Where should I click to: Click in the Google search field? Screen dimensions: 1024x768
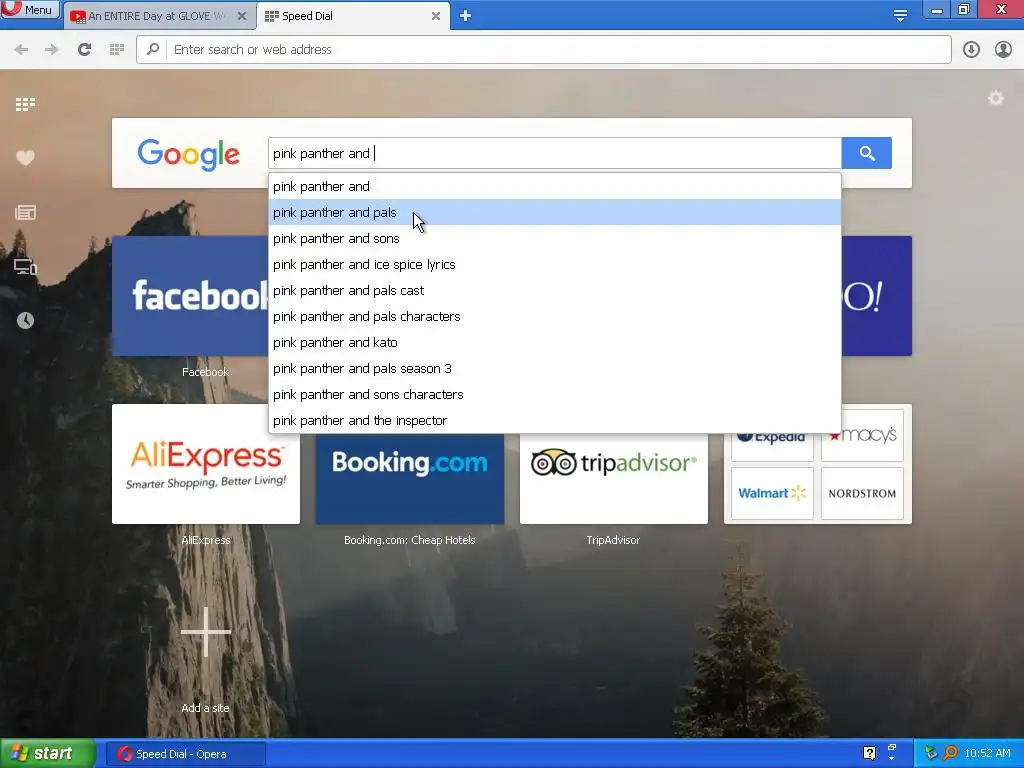[554, 153]
